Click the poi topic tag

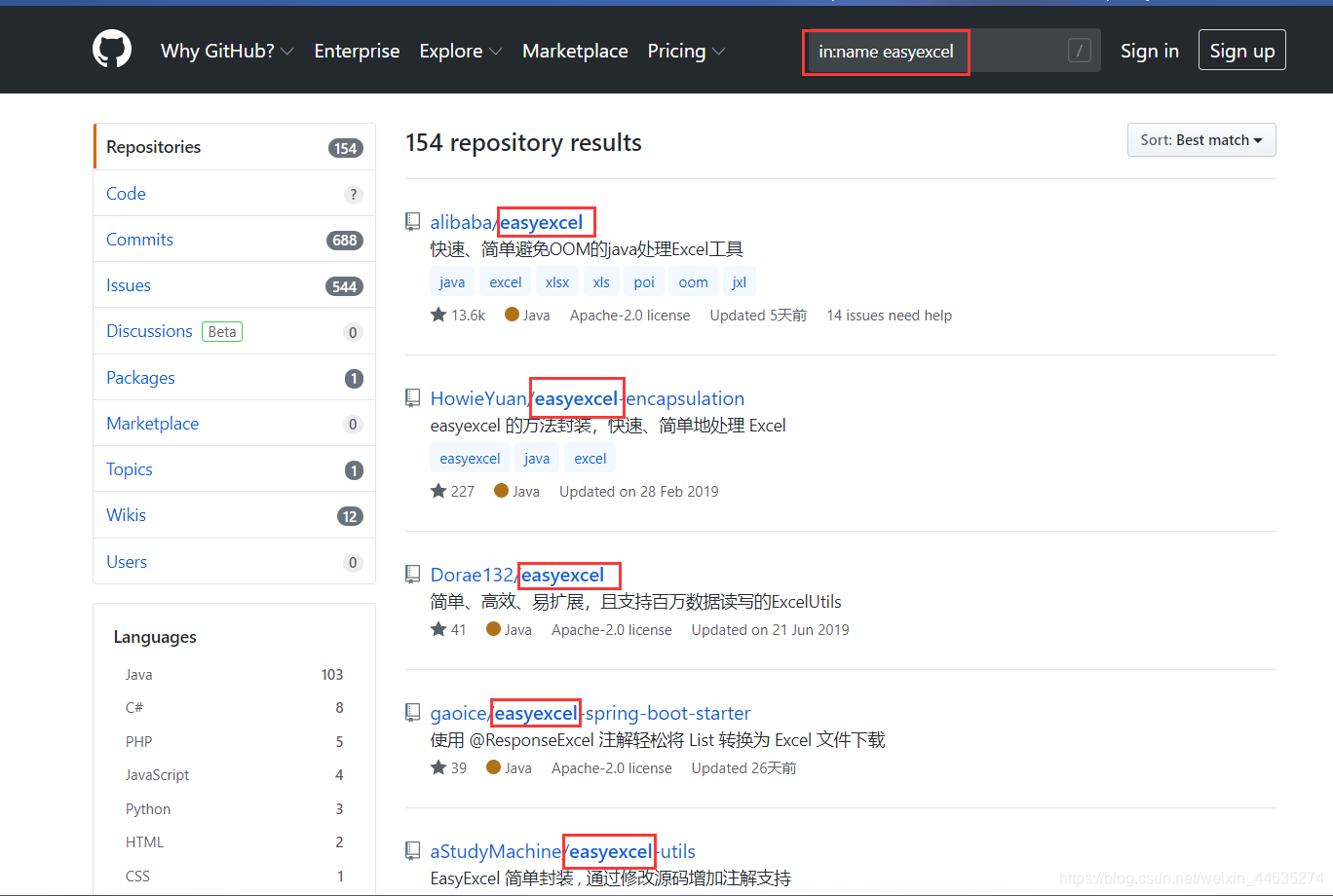(644, 282)
